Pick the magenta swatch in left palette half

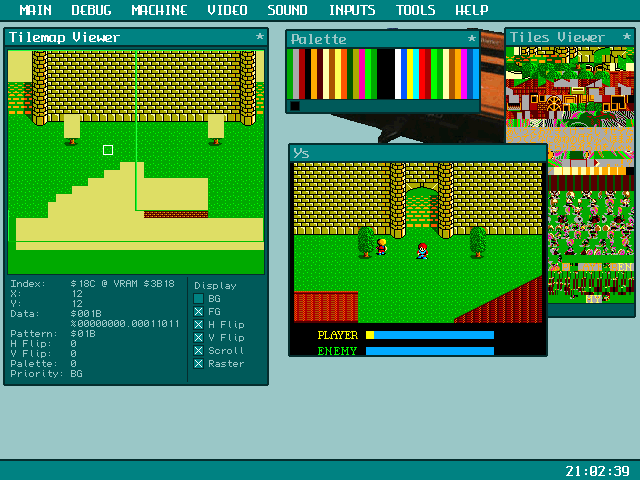pos(362,74)
